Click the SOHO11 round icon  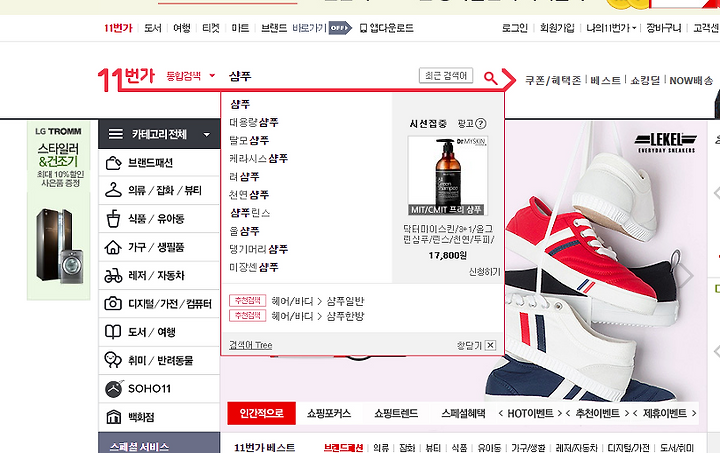pyautogui.click(x=114, y=389)
